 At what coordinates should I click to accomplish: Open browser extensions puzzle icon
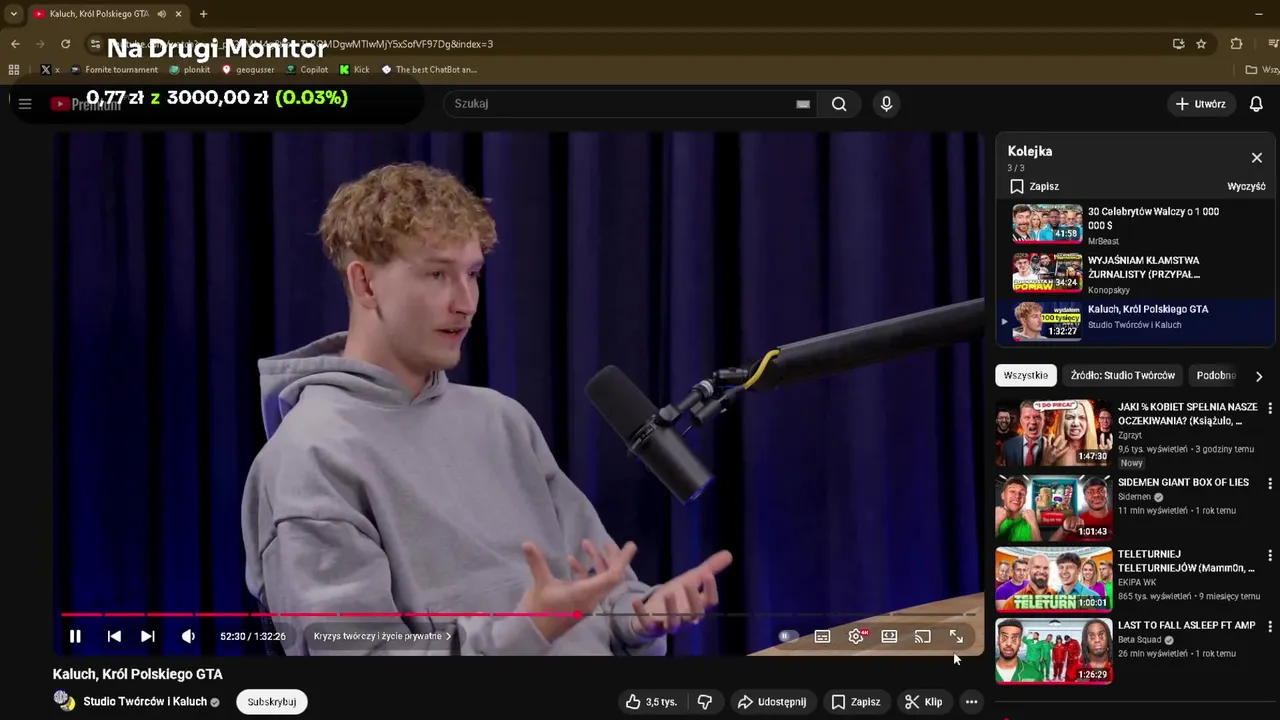(1236, 44)
